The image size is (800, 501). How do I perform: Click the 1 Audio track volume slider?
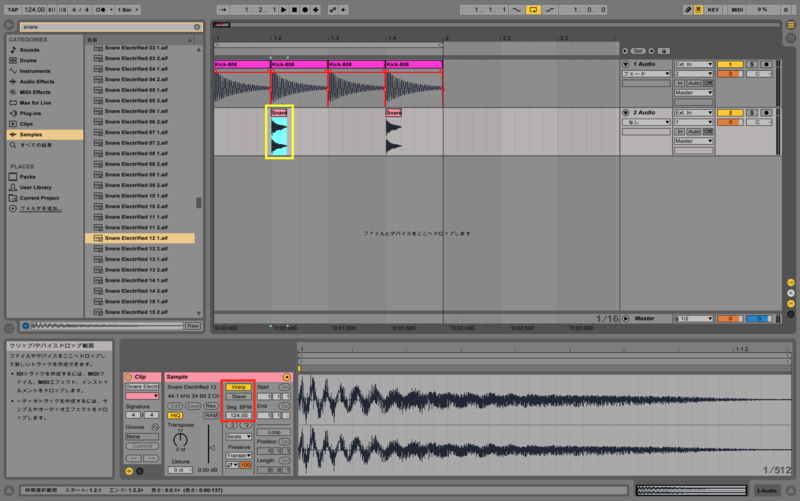(x=730, y=74)
